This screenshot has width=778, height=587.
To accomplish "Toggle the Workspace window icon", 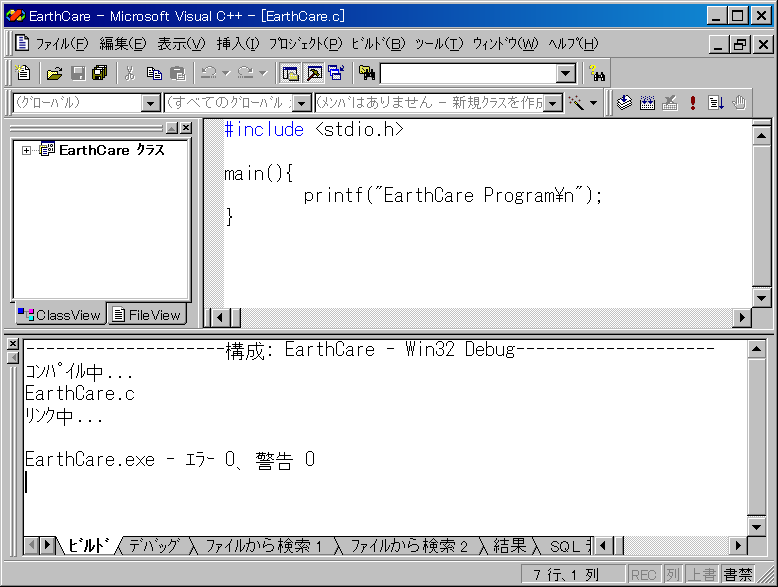I will point(290,73).
